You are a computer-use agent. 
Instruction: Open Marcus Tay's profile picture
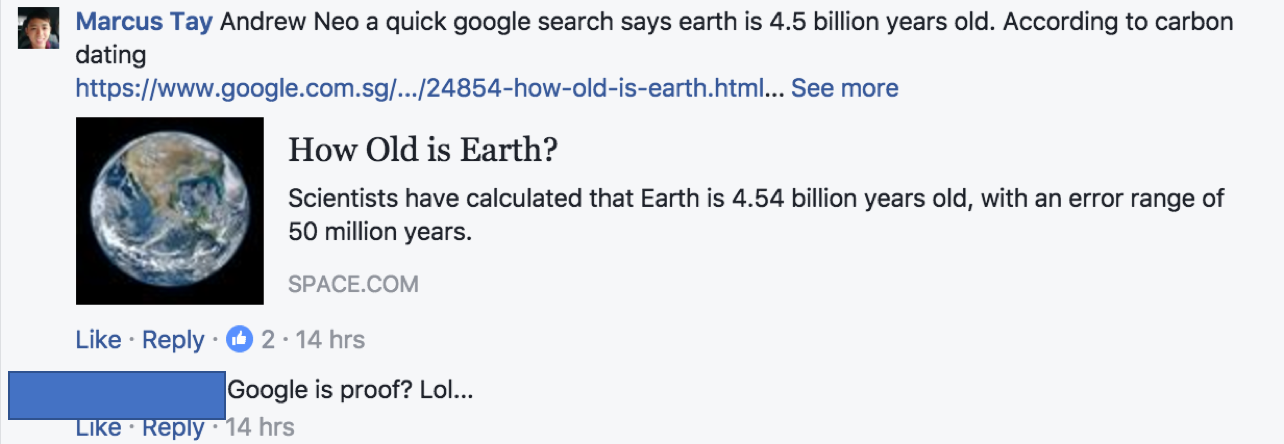point(34,32)
